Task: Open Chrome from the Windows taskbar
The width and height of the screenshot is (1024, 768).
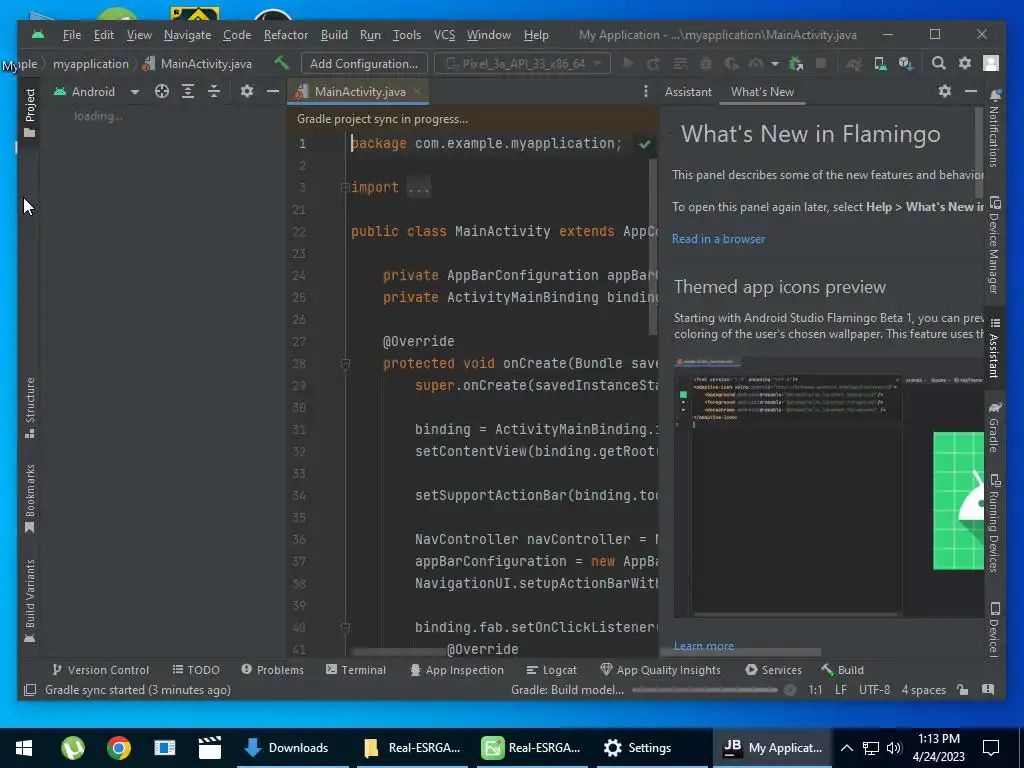Action: [x=119, y=748]
